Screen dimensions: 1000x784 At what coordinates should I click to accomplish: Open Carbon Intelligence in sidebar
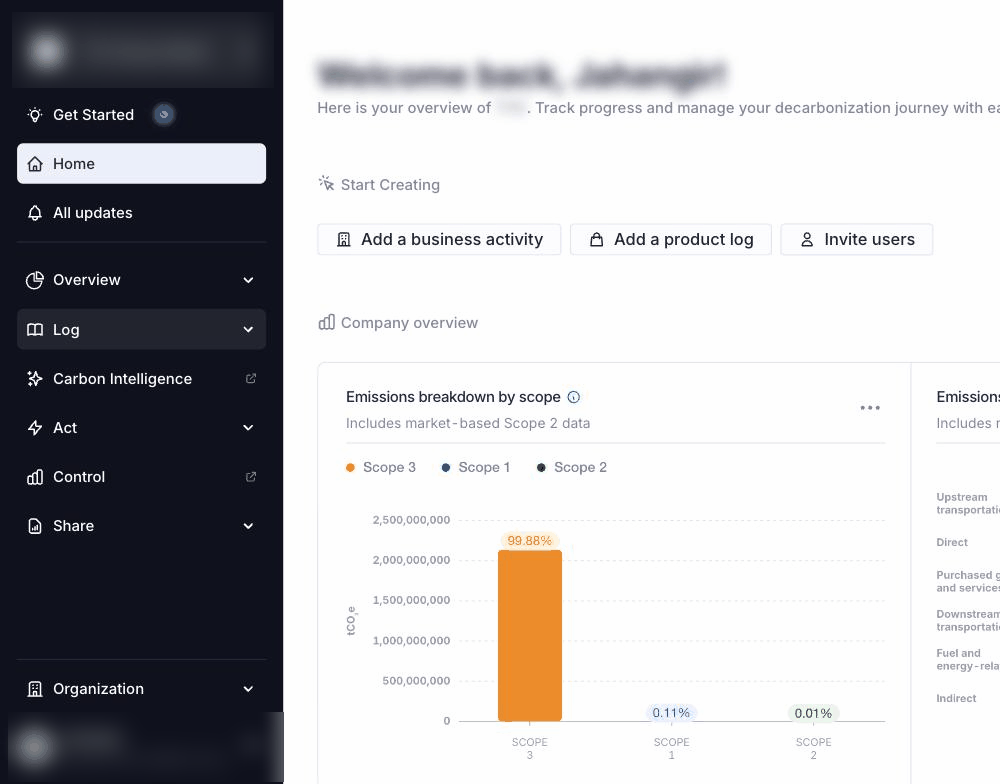pos(141,379)
